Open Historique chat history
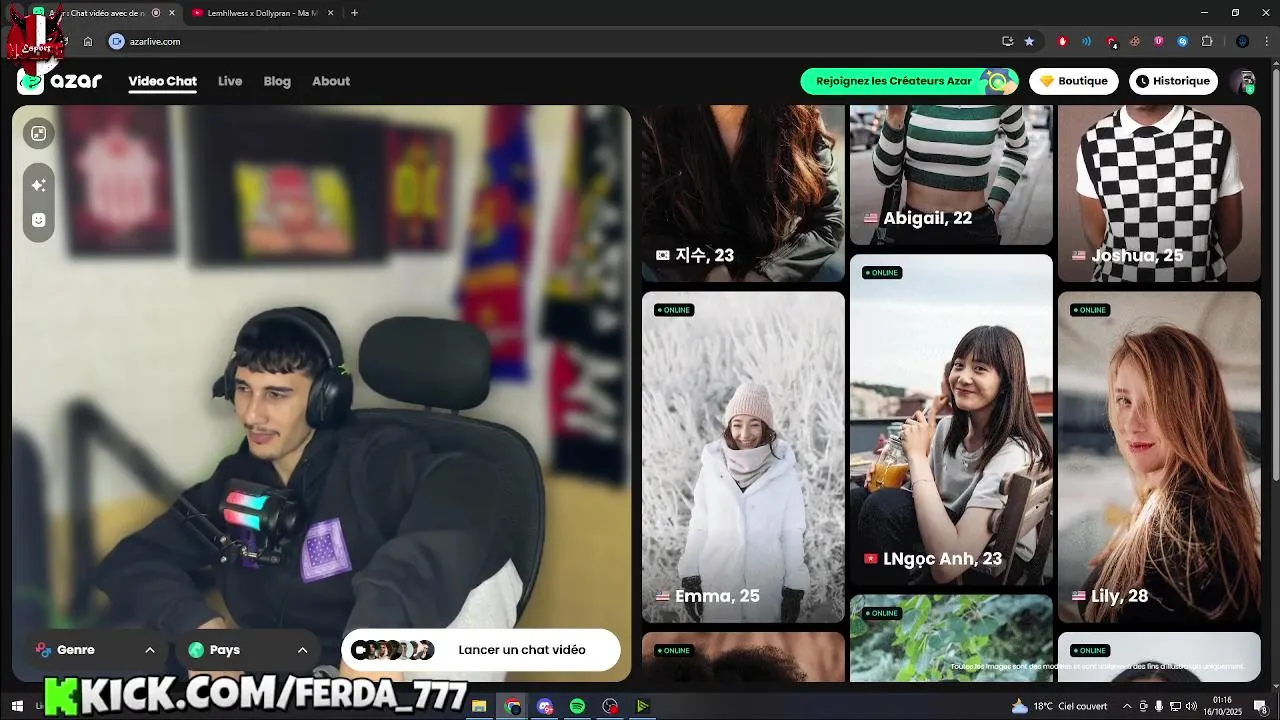 pos(1173,81)
